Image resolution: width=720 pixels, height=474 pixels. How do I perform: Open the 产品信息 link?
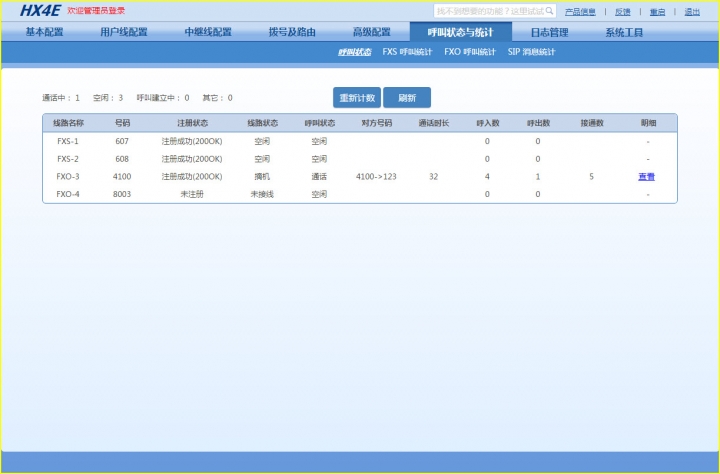pyautogui.click(x=580, y=11)
